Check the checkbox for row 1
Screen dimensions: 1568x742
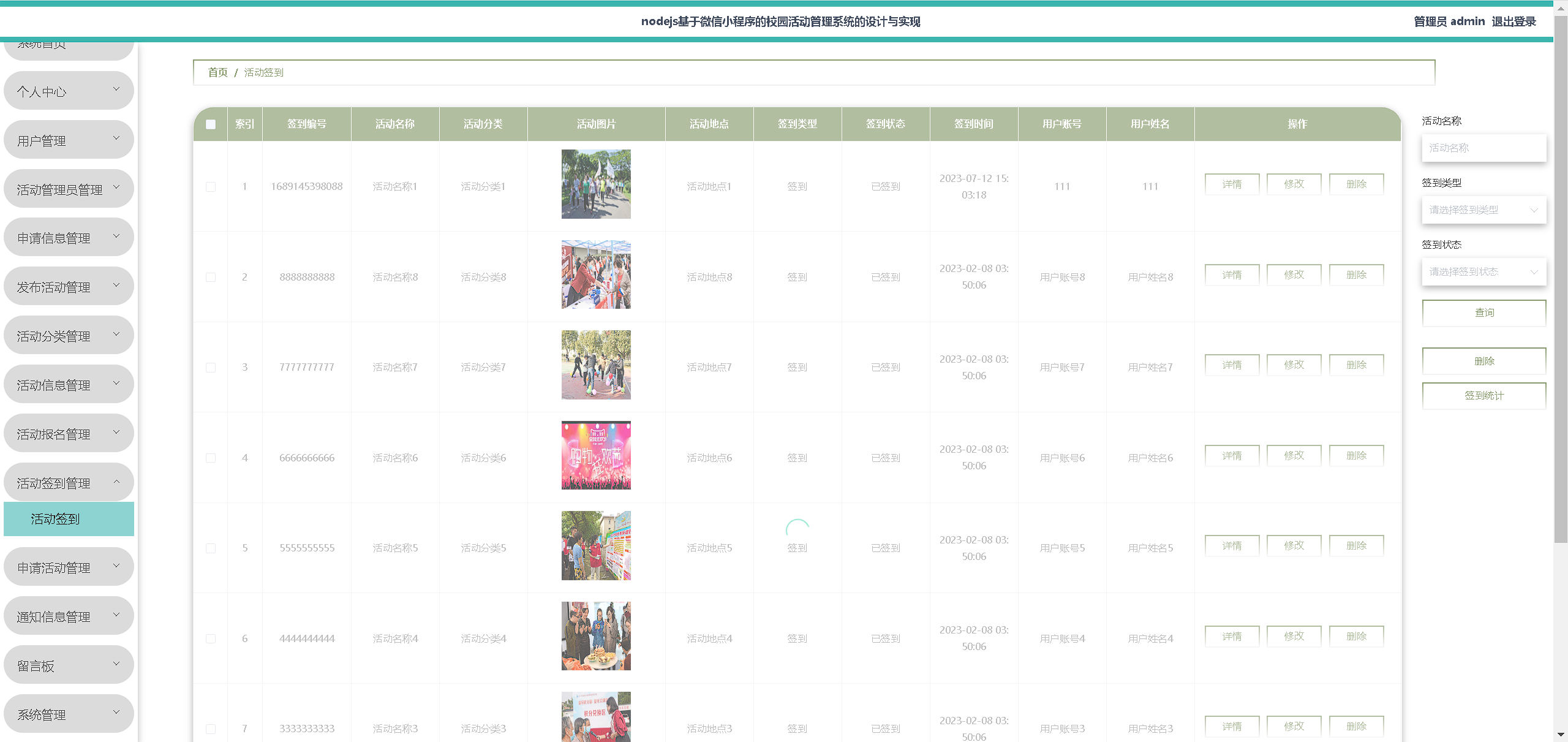[x=211, y=187]
